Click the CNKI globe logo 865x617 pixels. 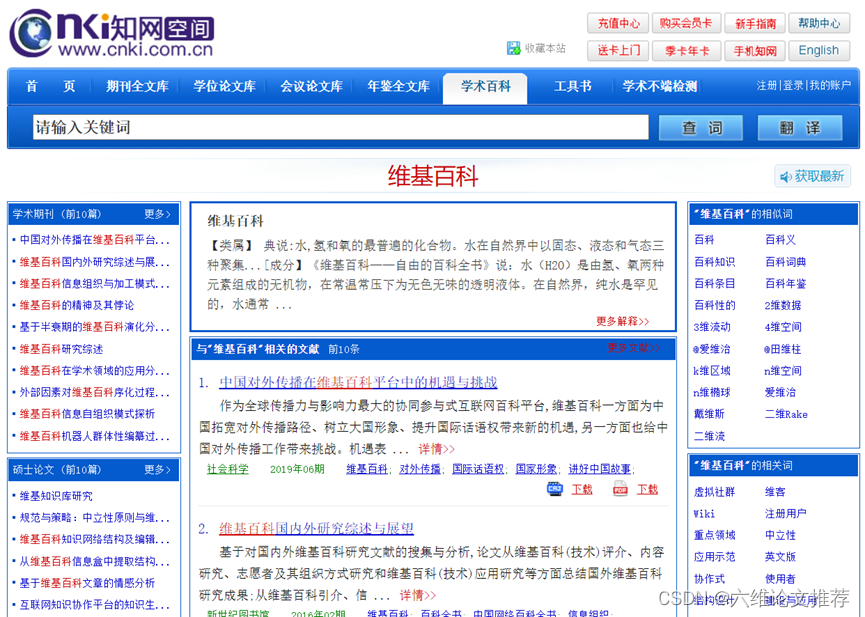tap(31, 33)
